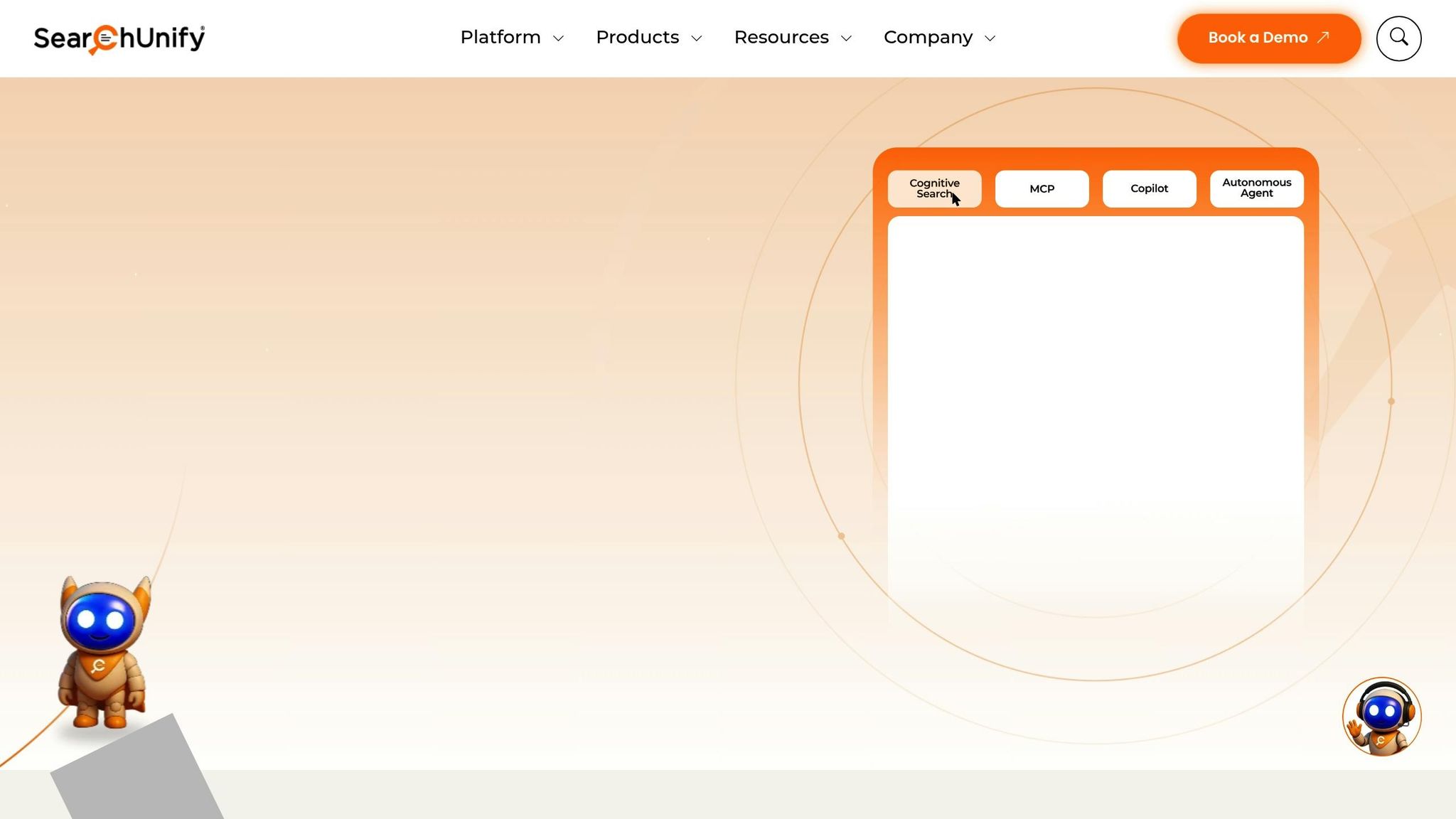This screenshot has height=819, width=1456.
Task: Click the SearchUnify logo
Action: pos(119,38)
